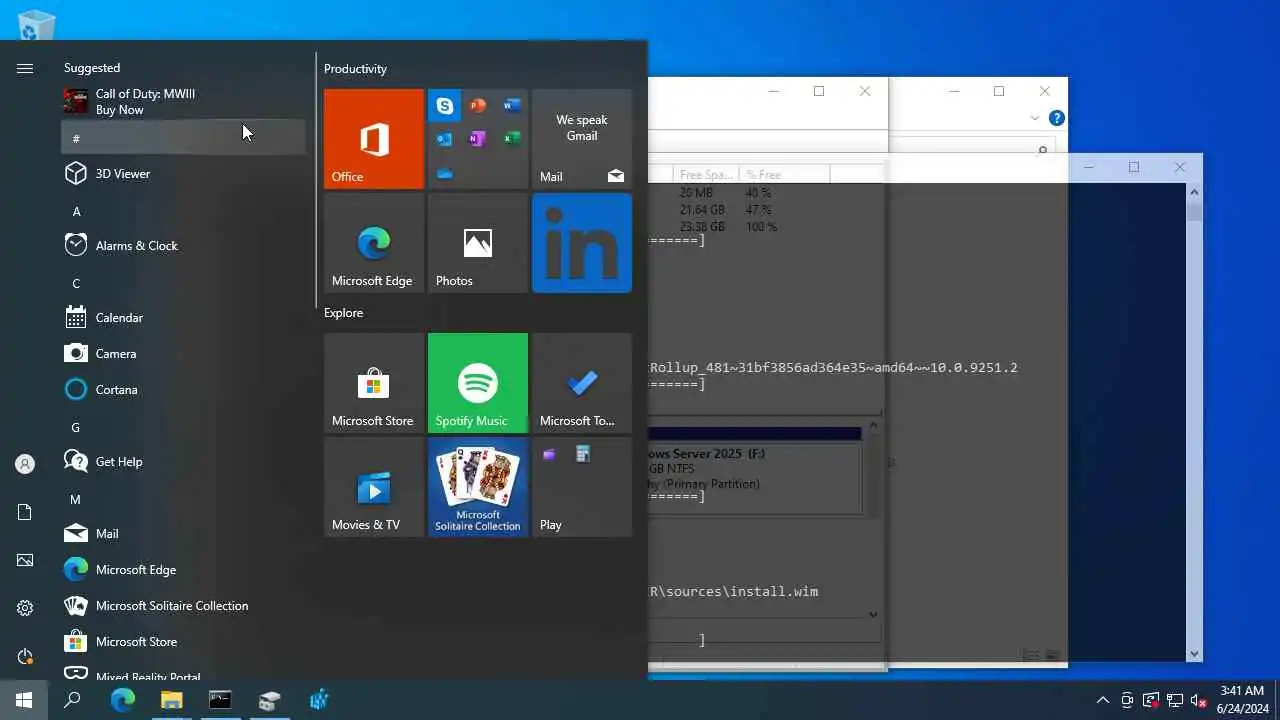
Task: Click PowerPoint icon in Office apps tile
Action: (478, 106)
